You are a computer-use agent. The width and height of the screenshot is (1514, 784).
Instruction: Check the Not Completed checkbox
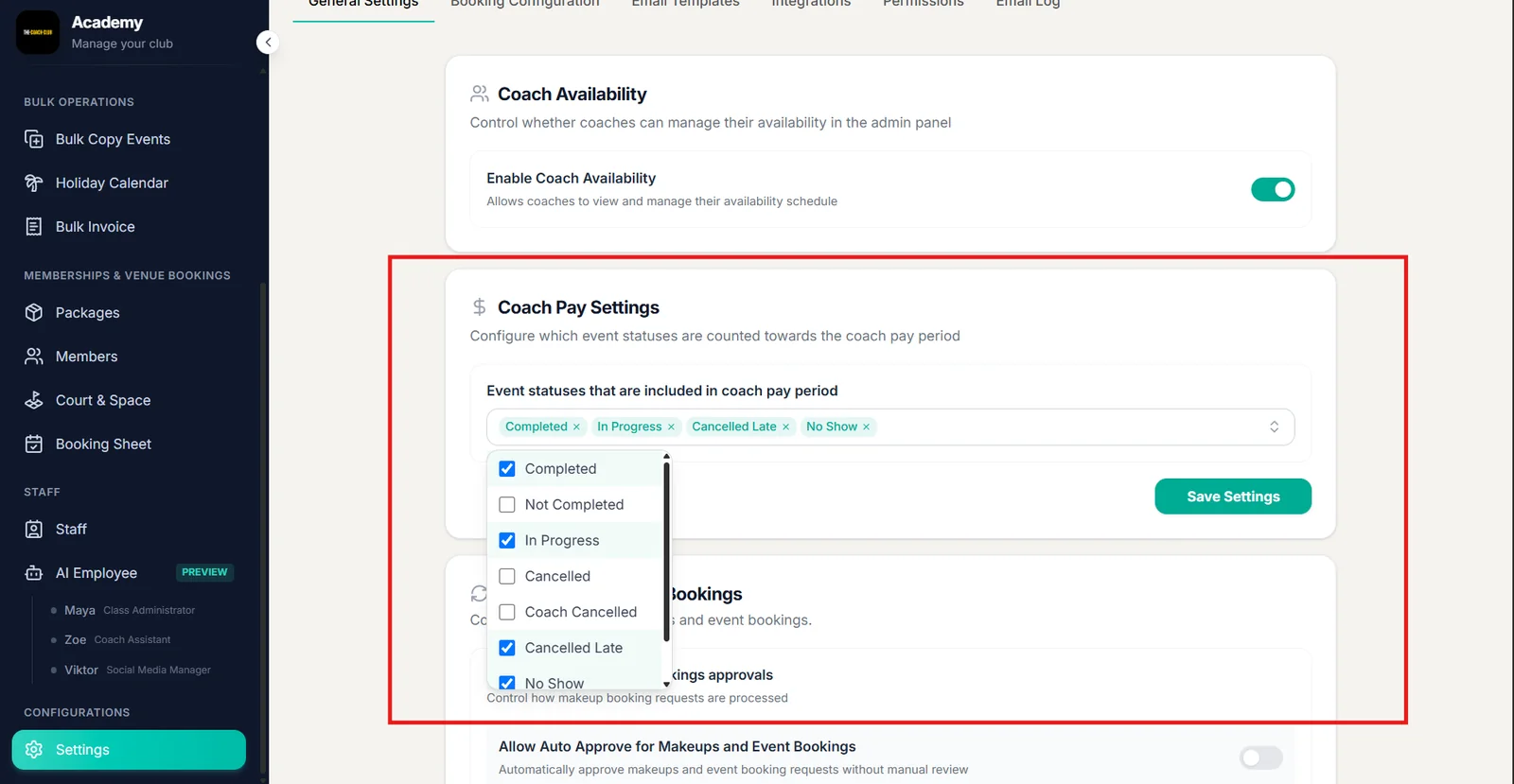[507, 504]
